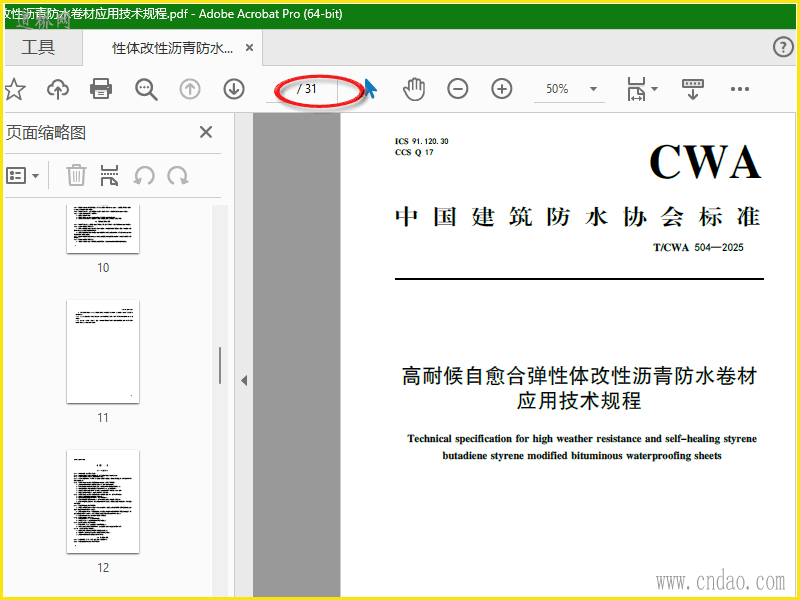Click the page number input field
800x600 pixels.
point(280,89)
